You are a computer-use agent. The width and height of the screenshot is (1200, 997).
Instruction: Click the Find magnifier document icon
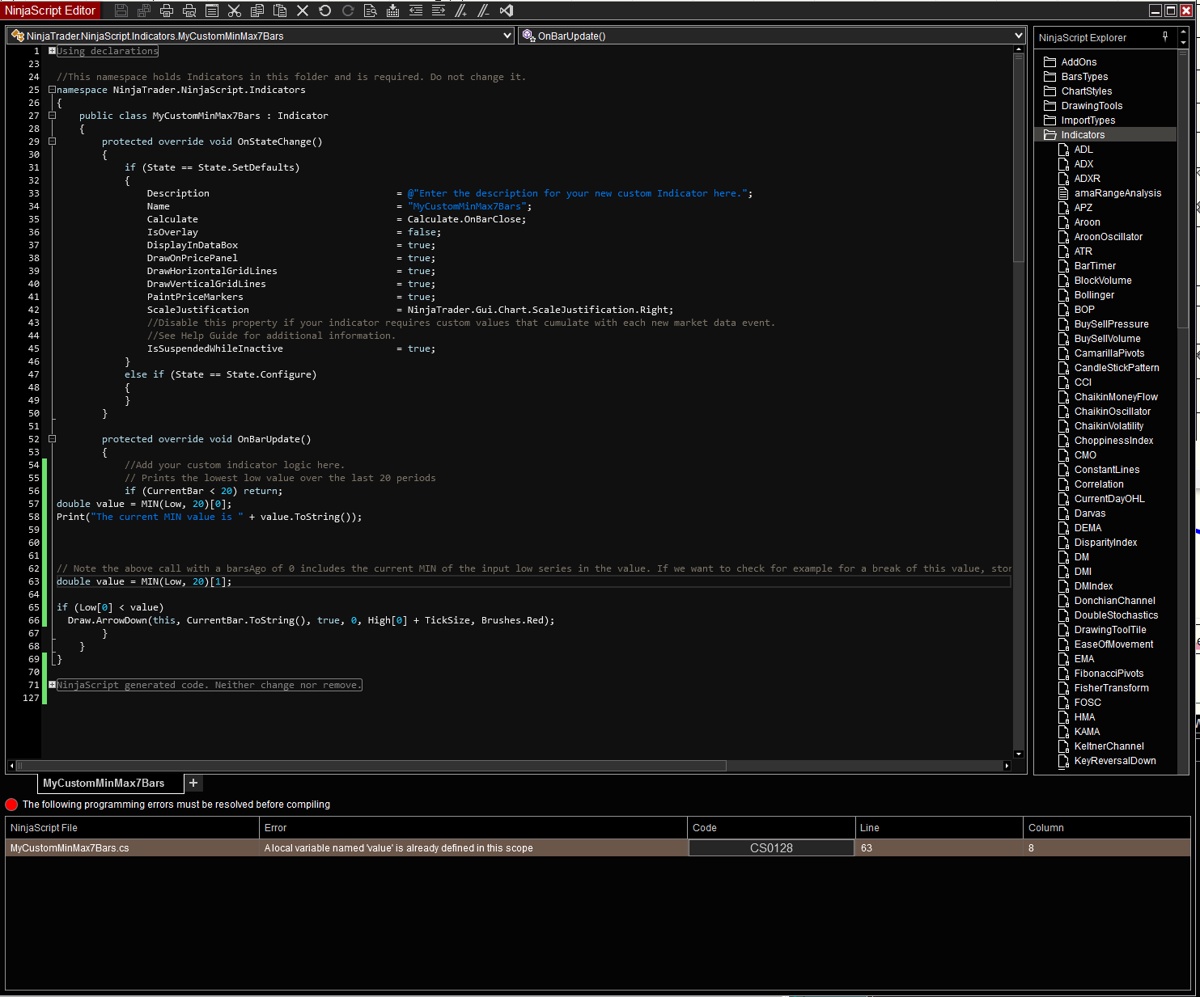(370, 11)
